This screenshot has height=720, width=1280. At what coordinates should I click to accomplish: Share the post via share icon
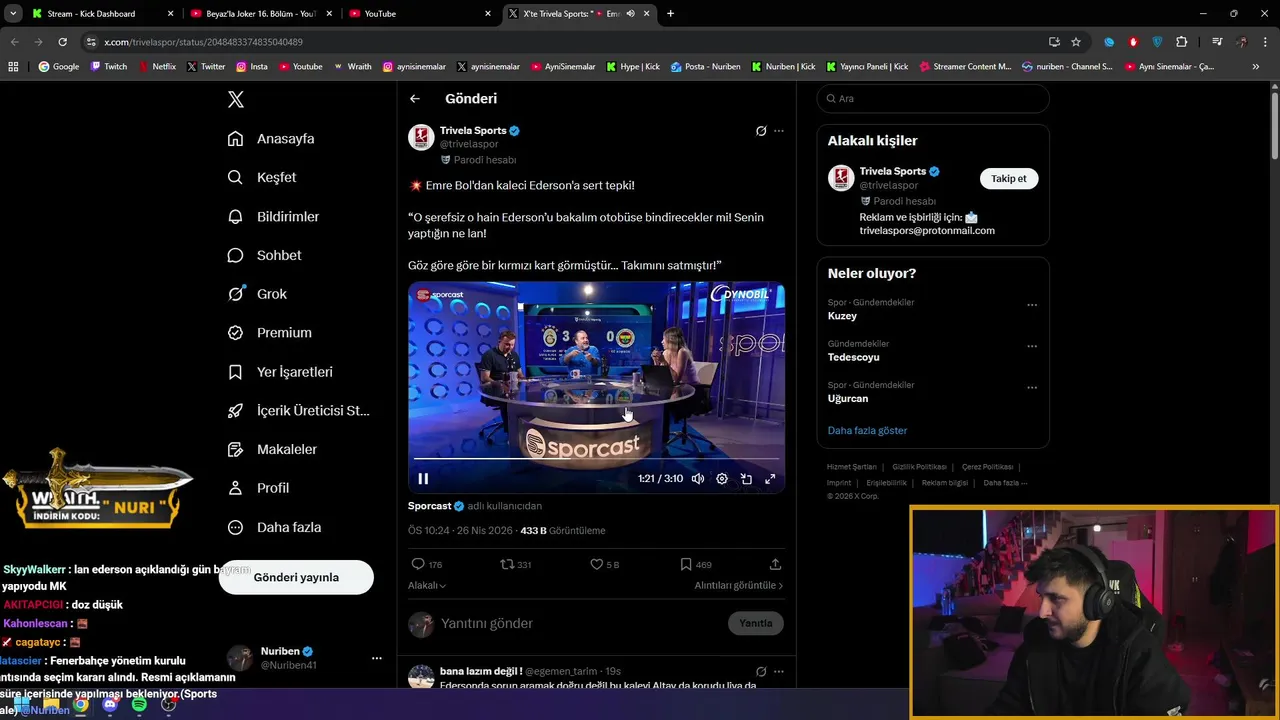775,564
